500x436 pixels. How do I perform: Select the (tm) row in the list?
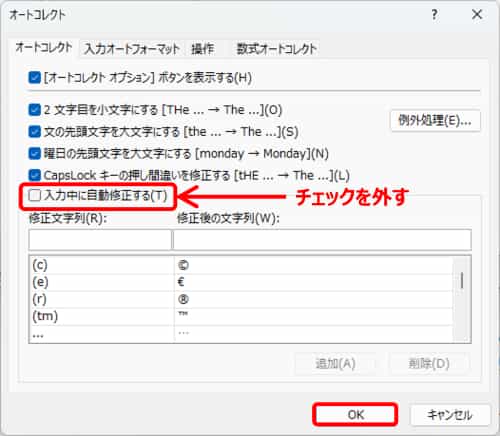tap(241, 317)
